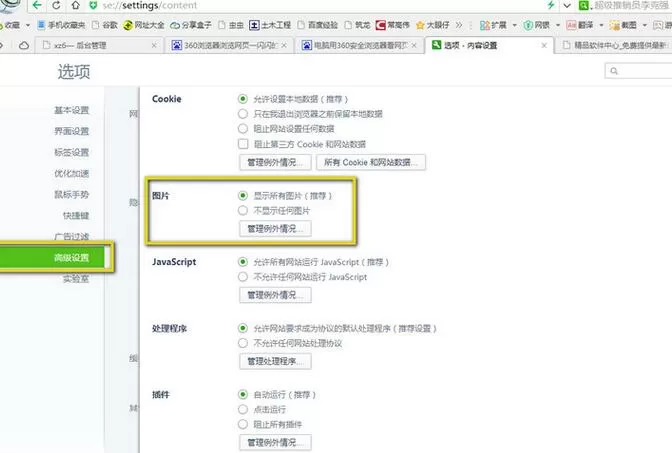Expand the address bar history dropdown chevron
The width and height of the screenshot is (672, 453).
567,6
